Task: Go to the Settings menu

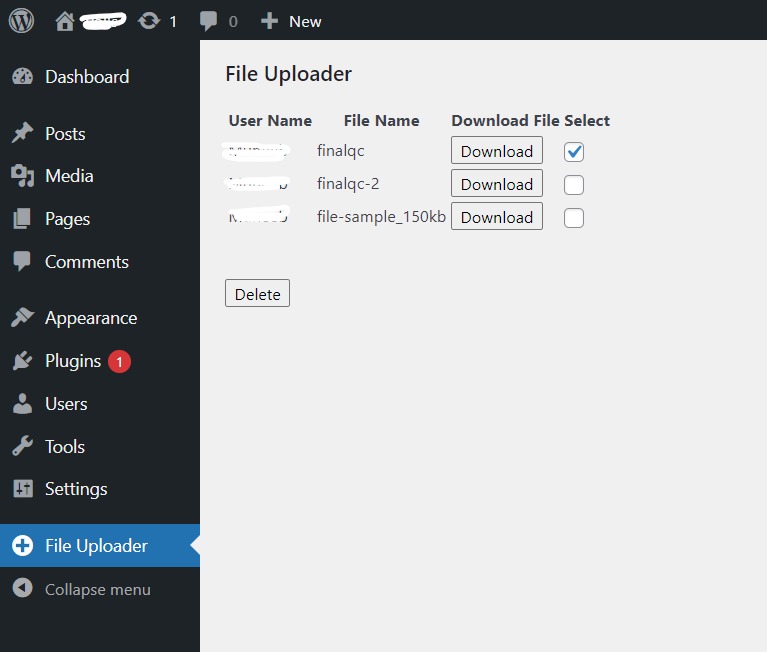Action: point(75,489)
